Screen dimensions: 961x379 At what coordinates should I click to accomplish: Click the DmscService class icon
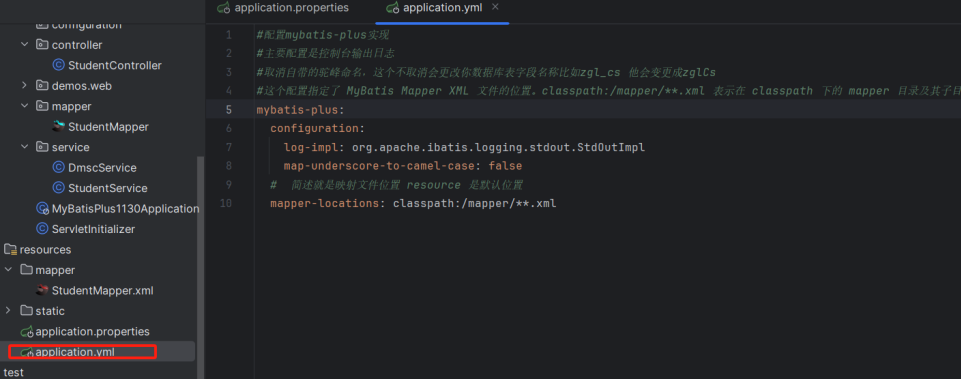[59, 167]
